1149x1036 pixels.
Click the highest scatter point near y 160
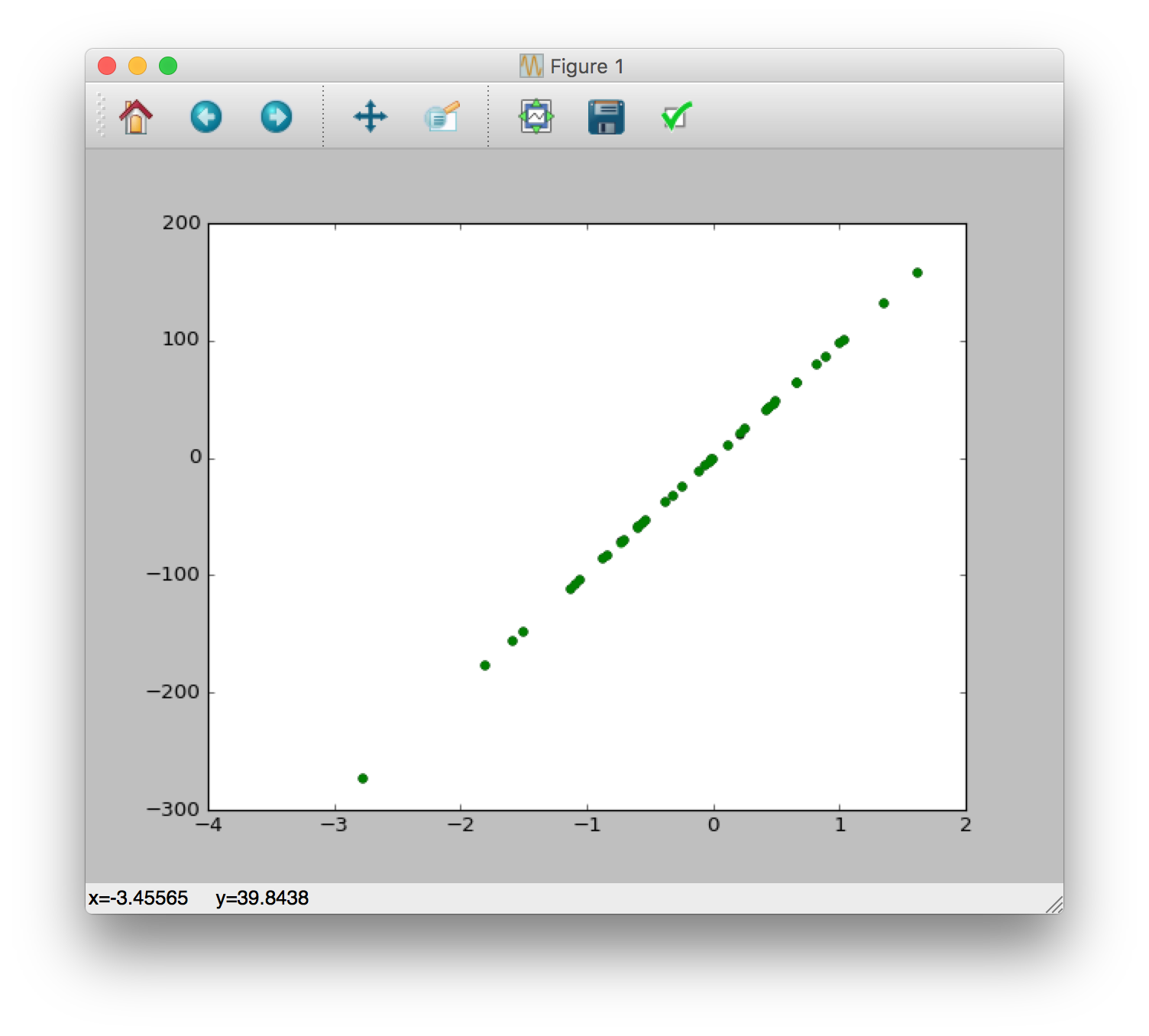[918, 273]
